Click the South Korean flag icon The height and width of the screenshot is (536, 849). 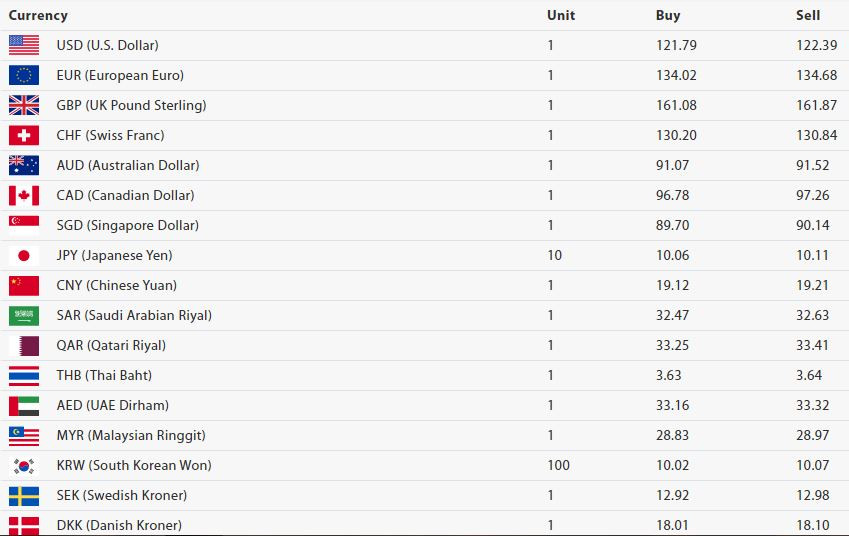click(x=24, y=466)
